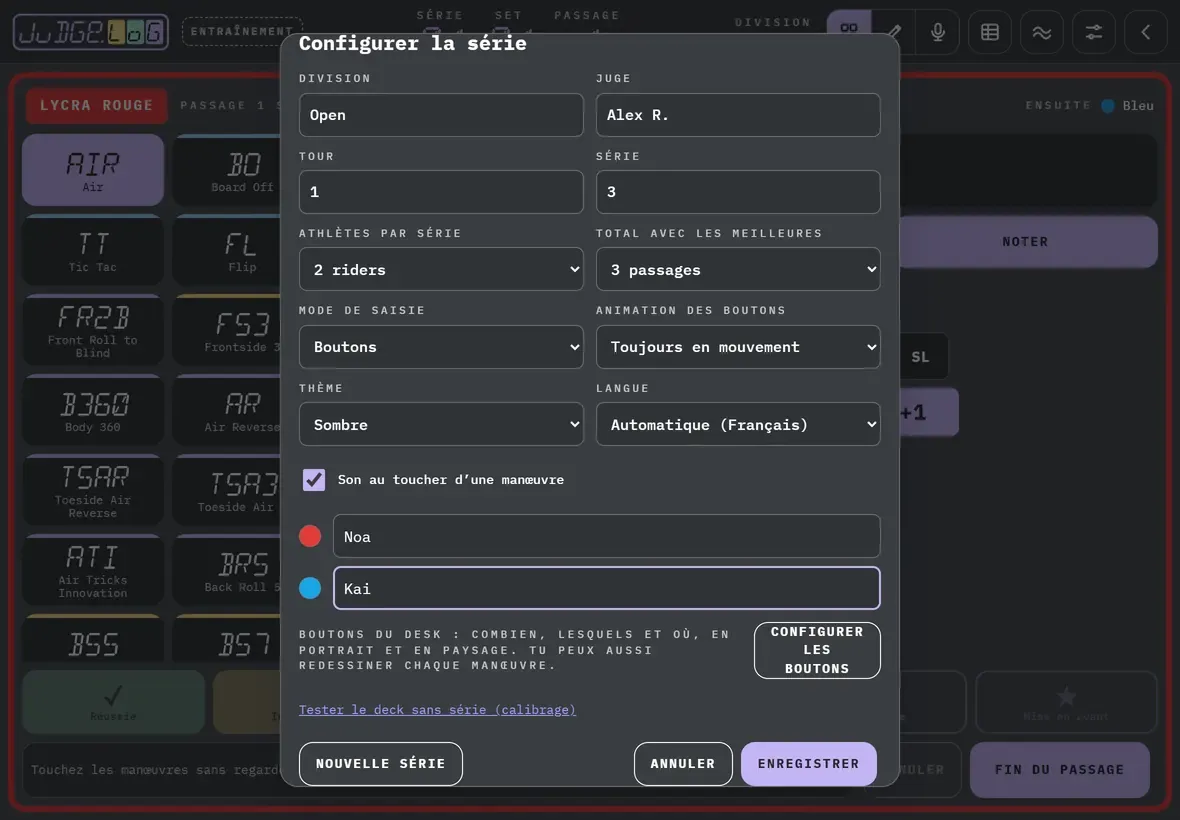1180x820 pixels.
Task: Click the Juge name field
Action: (x=738, y=115)
